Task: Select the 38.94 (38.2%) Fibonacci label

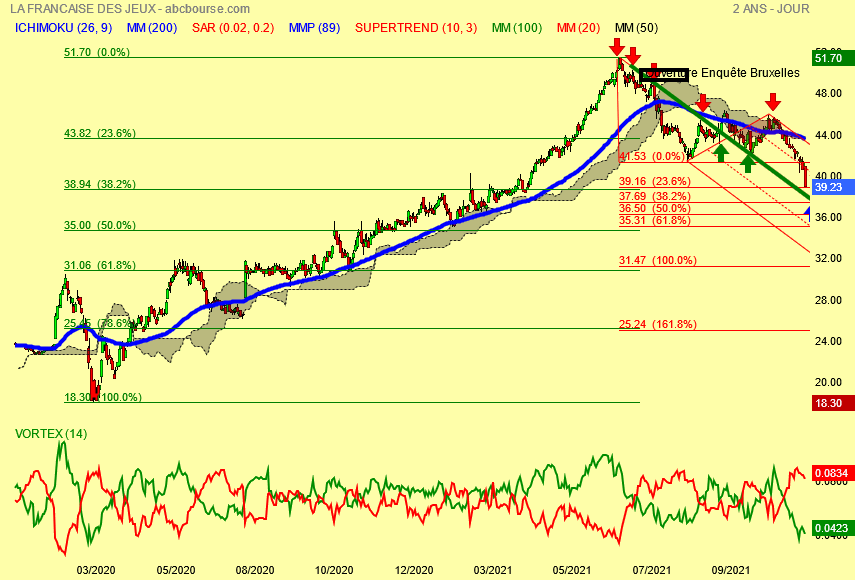Action: coord(100,184)
